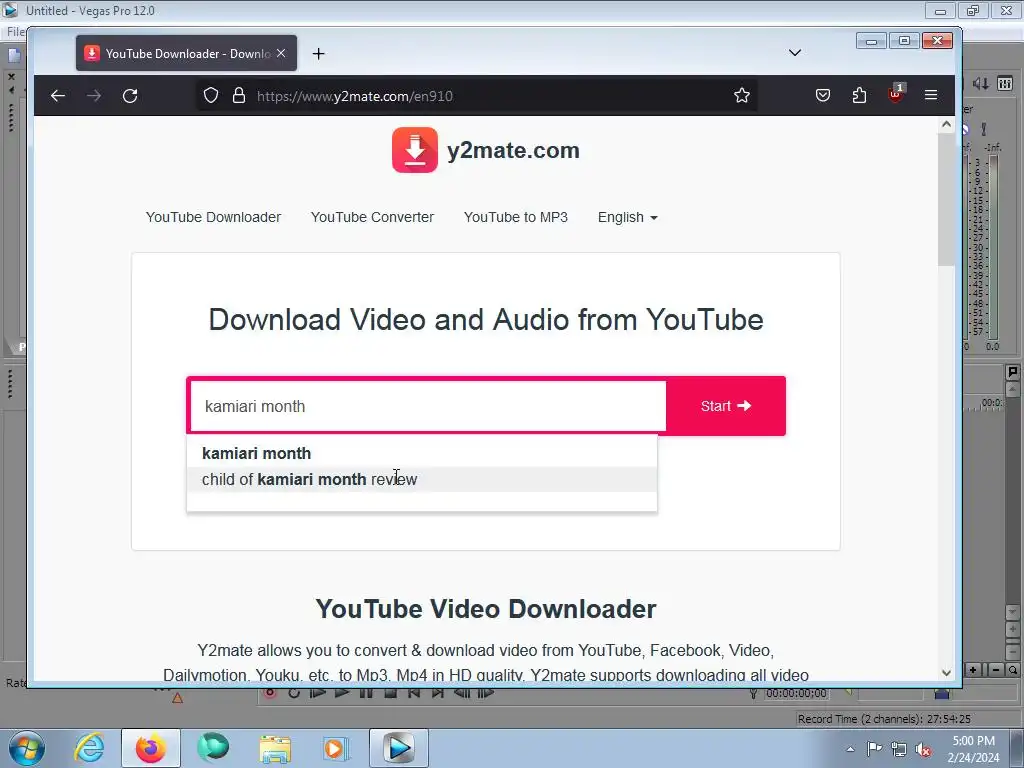Click the uBlock Origin extension icon
1024x768 pixels.
895,94
